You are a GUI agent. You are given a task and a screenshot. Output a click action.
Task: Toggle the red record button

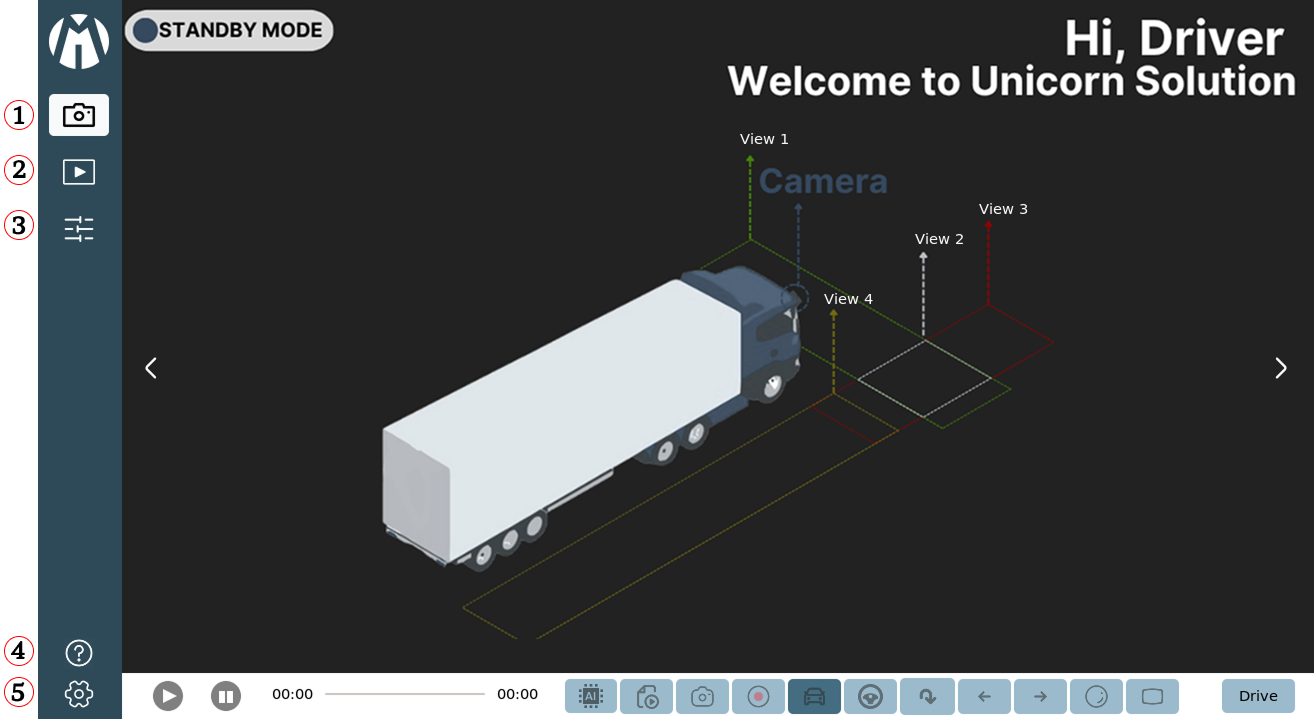pos(758,696)
